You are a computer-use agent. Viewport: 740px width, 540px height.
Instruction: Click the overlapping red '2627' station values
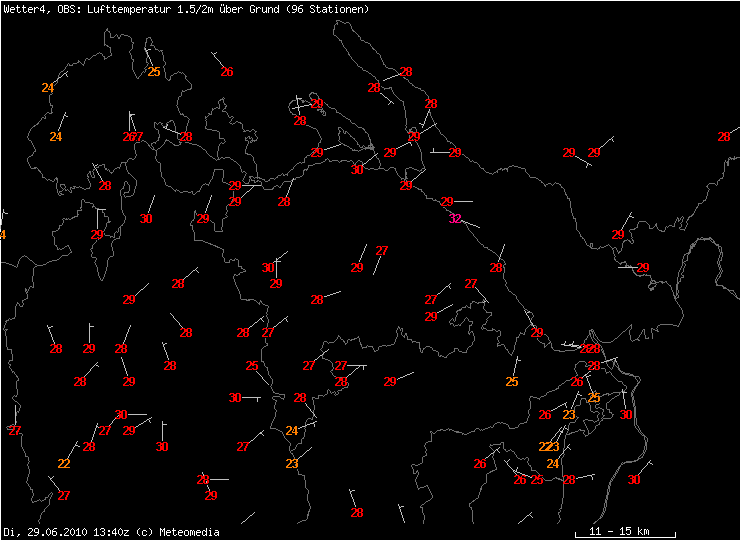pyautogui.click(x=133, y=137)
